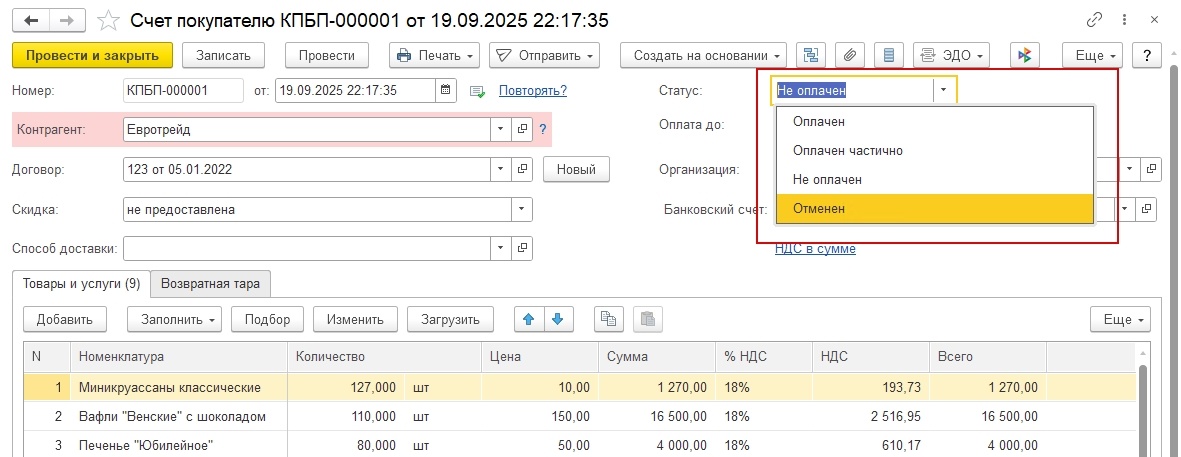
Task: Select status Отменен
Action: coord(935,209)
